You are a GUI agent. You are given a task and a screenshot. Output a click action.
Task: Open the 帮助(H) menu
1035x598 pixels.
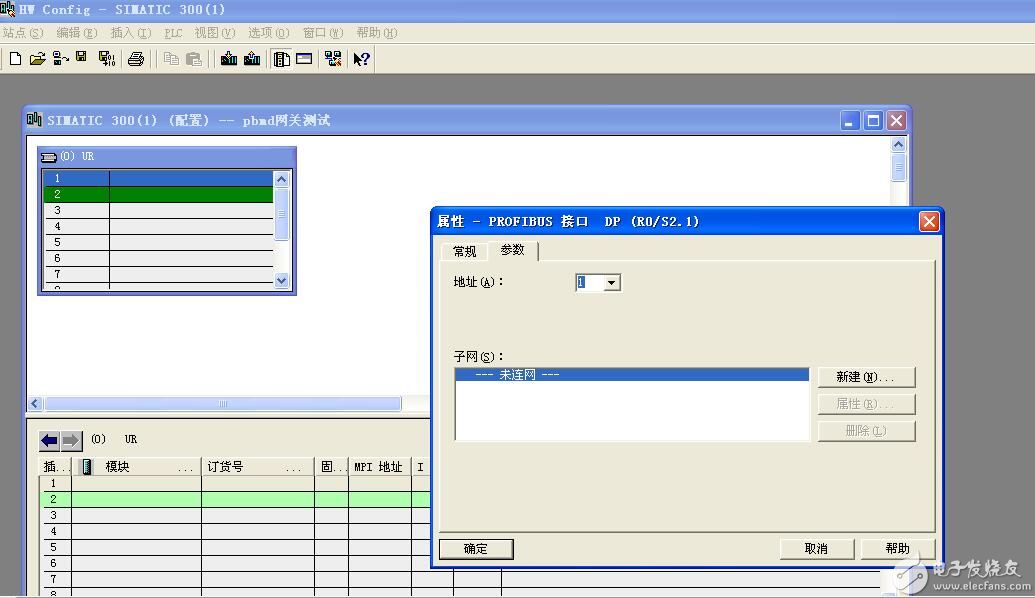377,32
